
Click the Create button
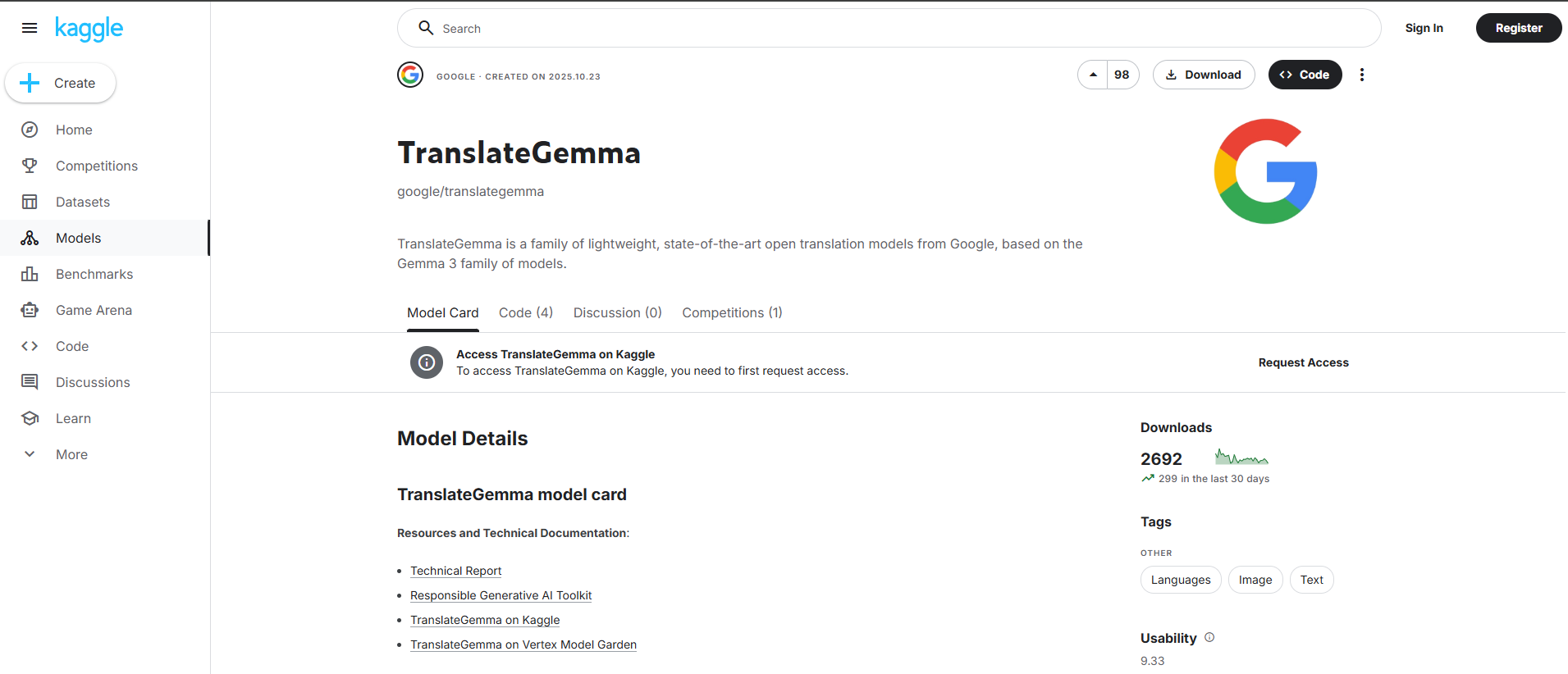coord(61,83)
